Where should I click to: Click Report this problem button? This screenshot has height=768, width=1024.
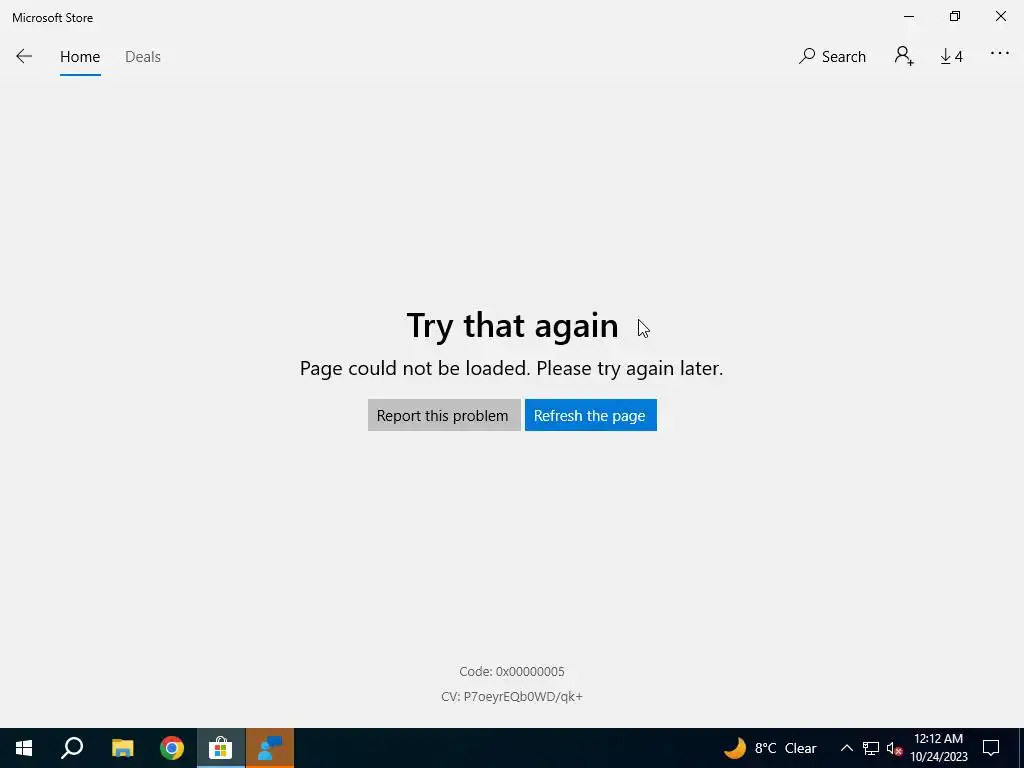coord(444,415)
